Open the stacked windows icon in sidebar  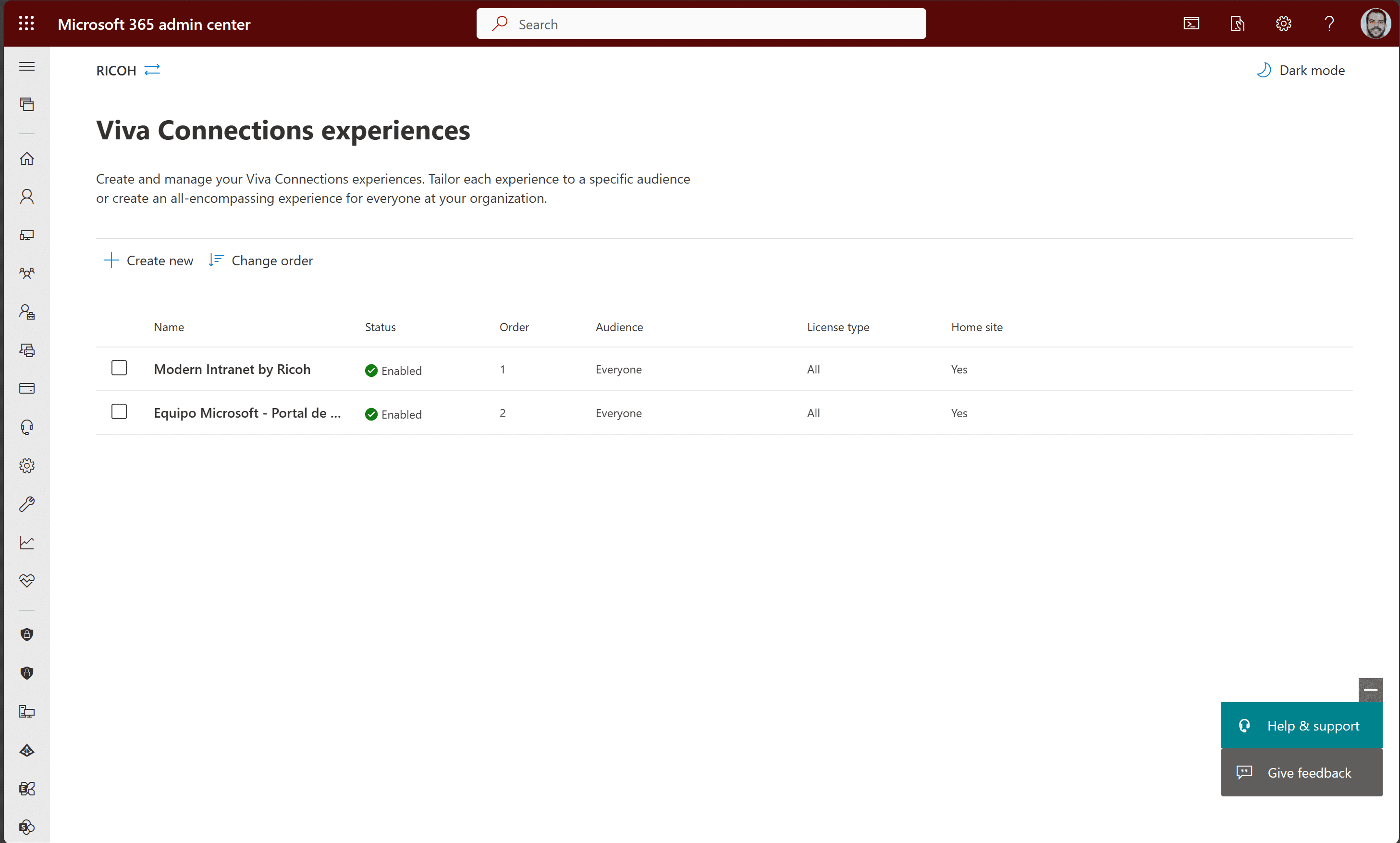[x=27, y=104]
